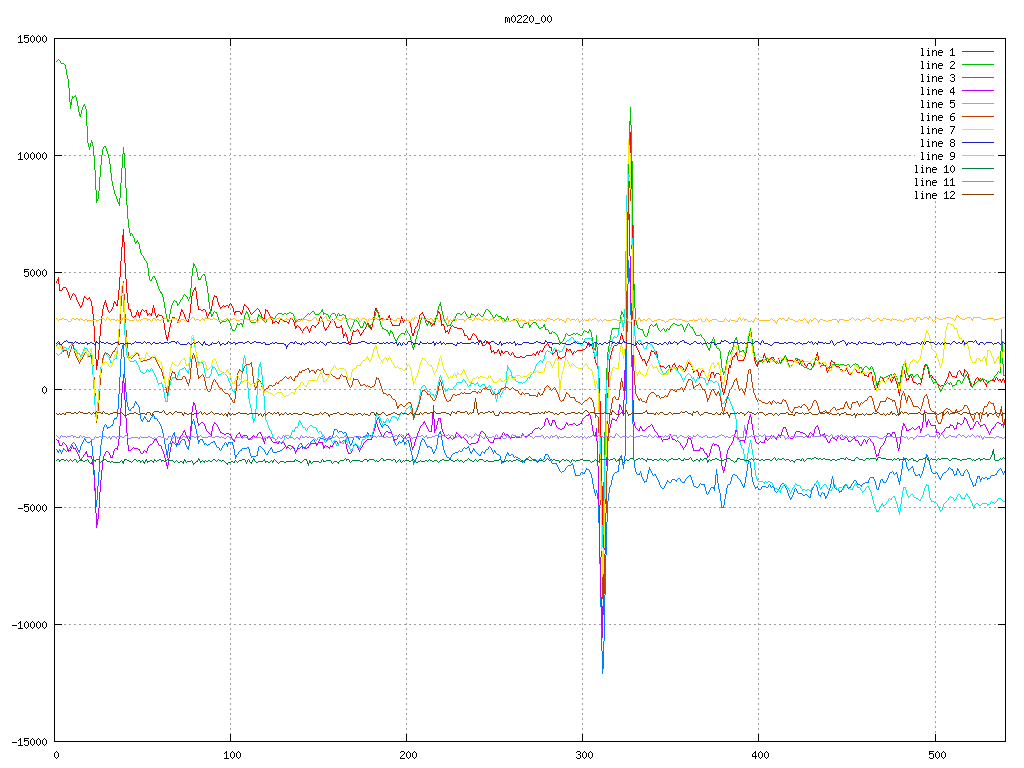1024x768 pixels.
Task: Click the yellow line 7 legend swatch
Action: (978, 130)
